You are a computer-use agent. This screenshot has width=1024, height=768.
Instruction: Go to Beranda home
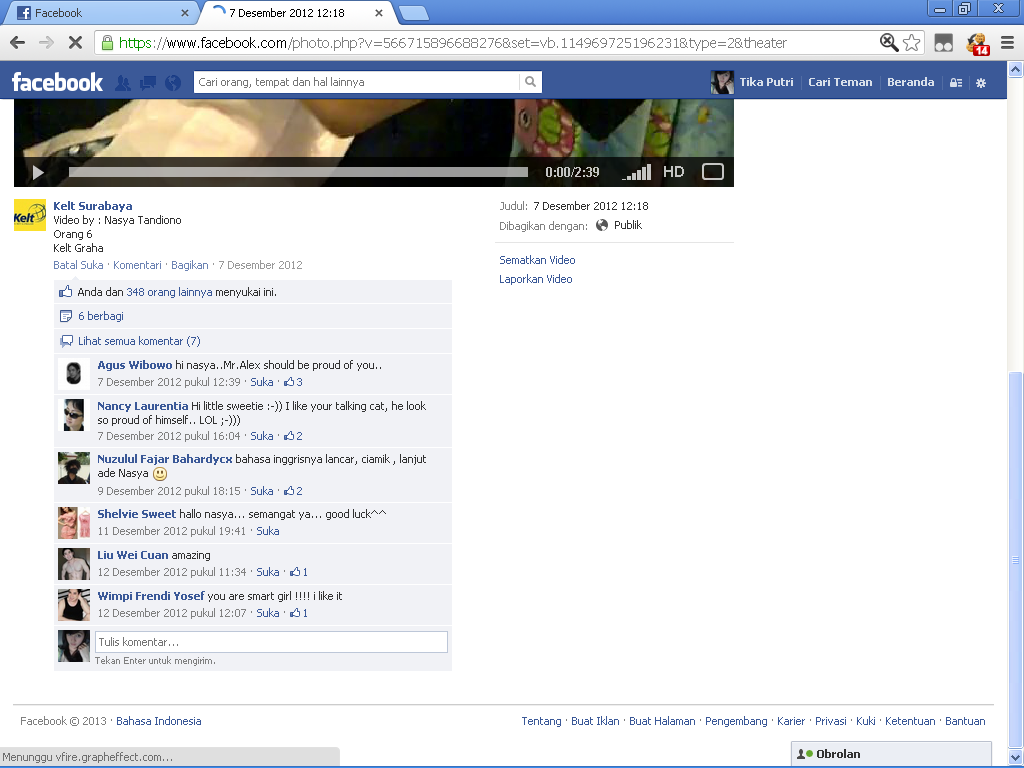(x=910, y=82)
